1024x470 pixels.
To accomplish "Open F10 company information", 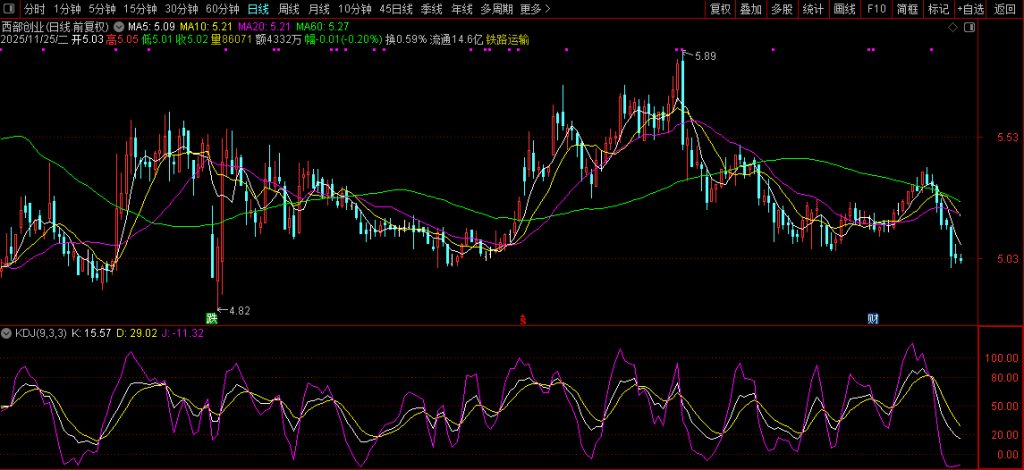I will tap(876, 9).
